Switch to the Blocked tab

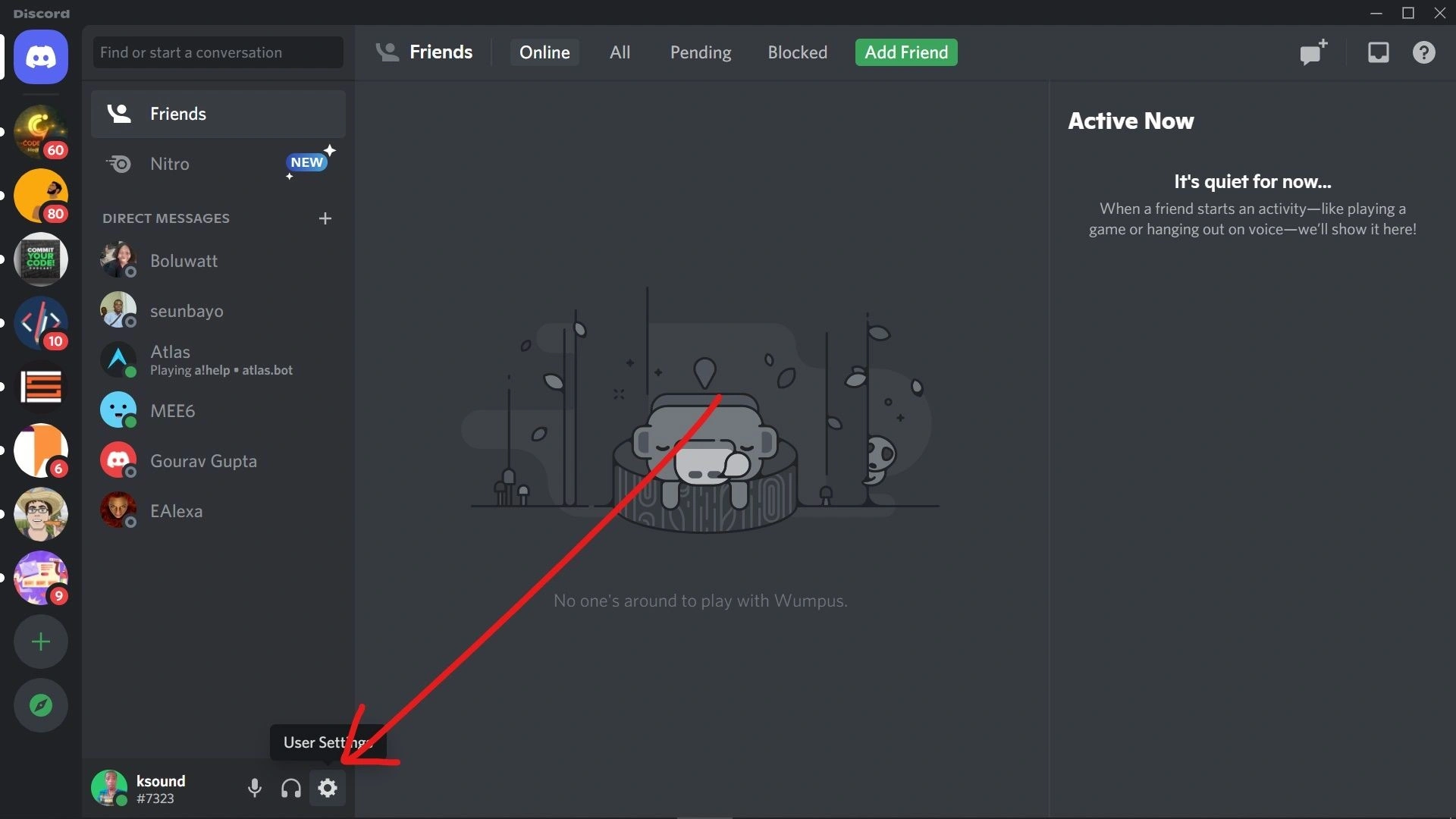tap(797, 52)
